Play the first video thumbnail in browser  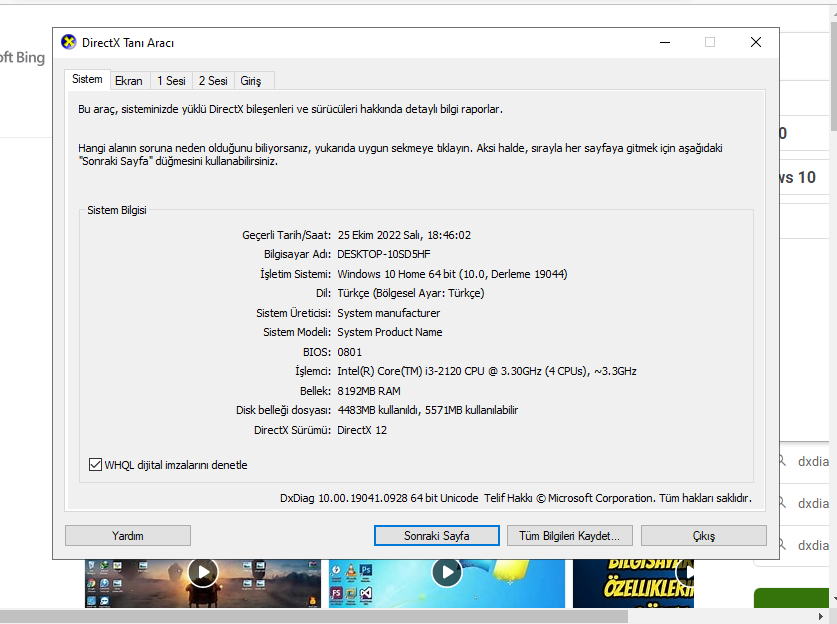click(x=203, y=572)
